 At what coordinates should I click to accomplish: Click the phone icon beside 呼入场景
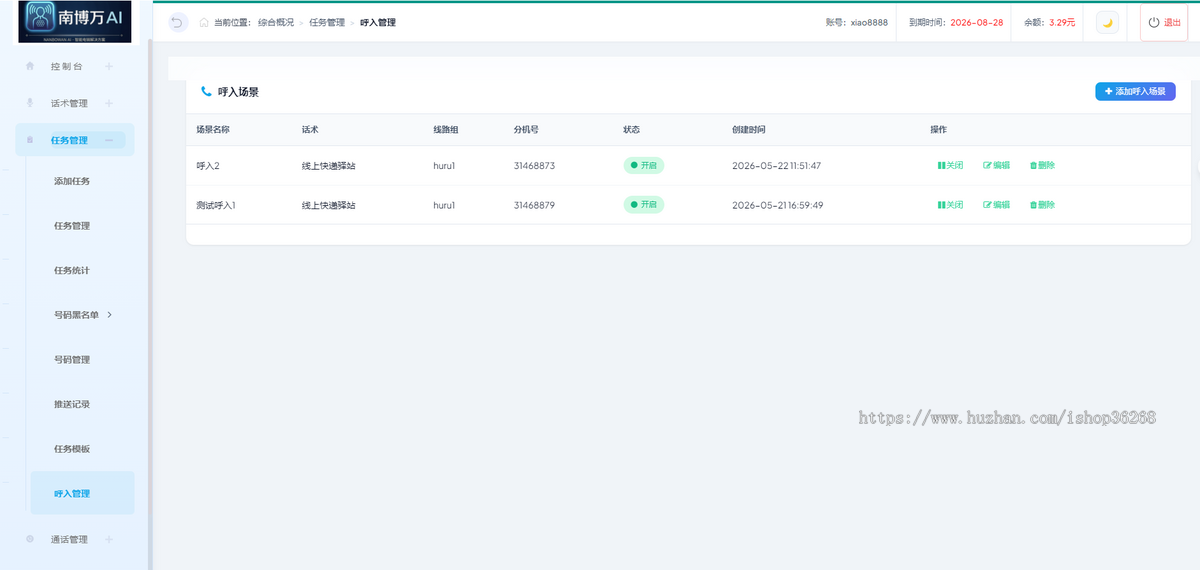(x=206, y=91)
